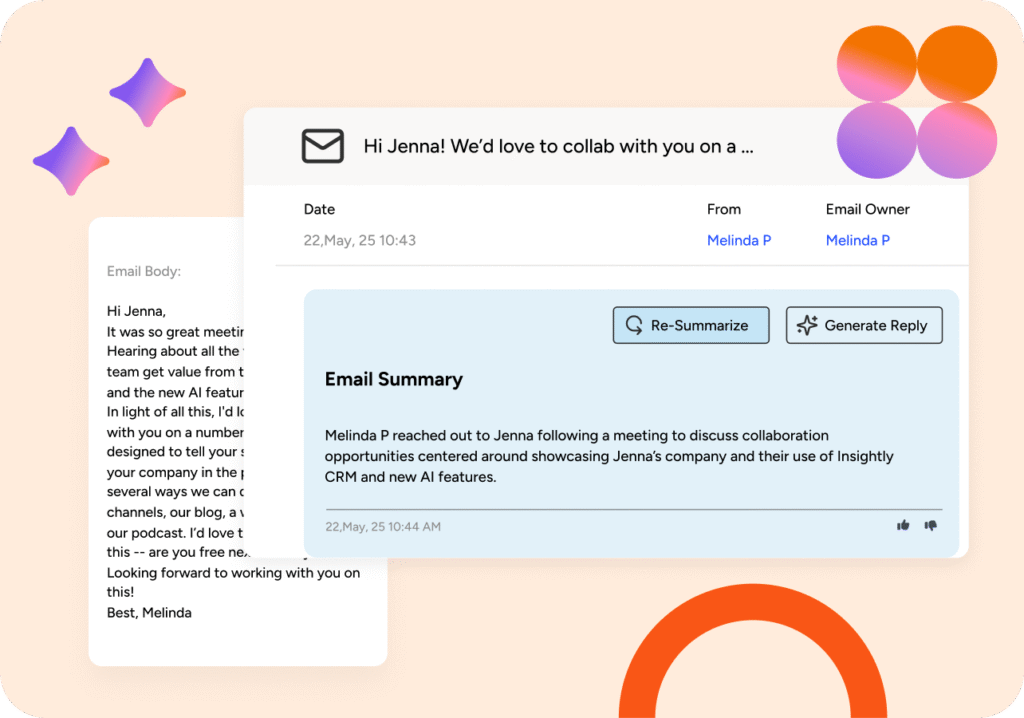Open Melinda P under the From column
This screenshot has height=718, width=1024.
(x=739, y=240)
